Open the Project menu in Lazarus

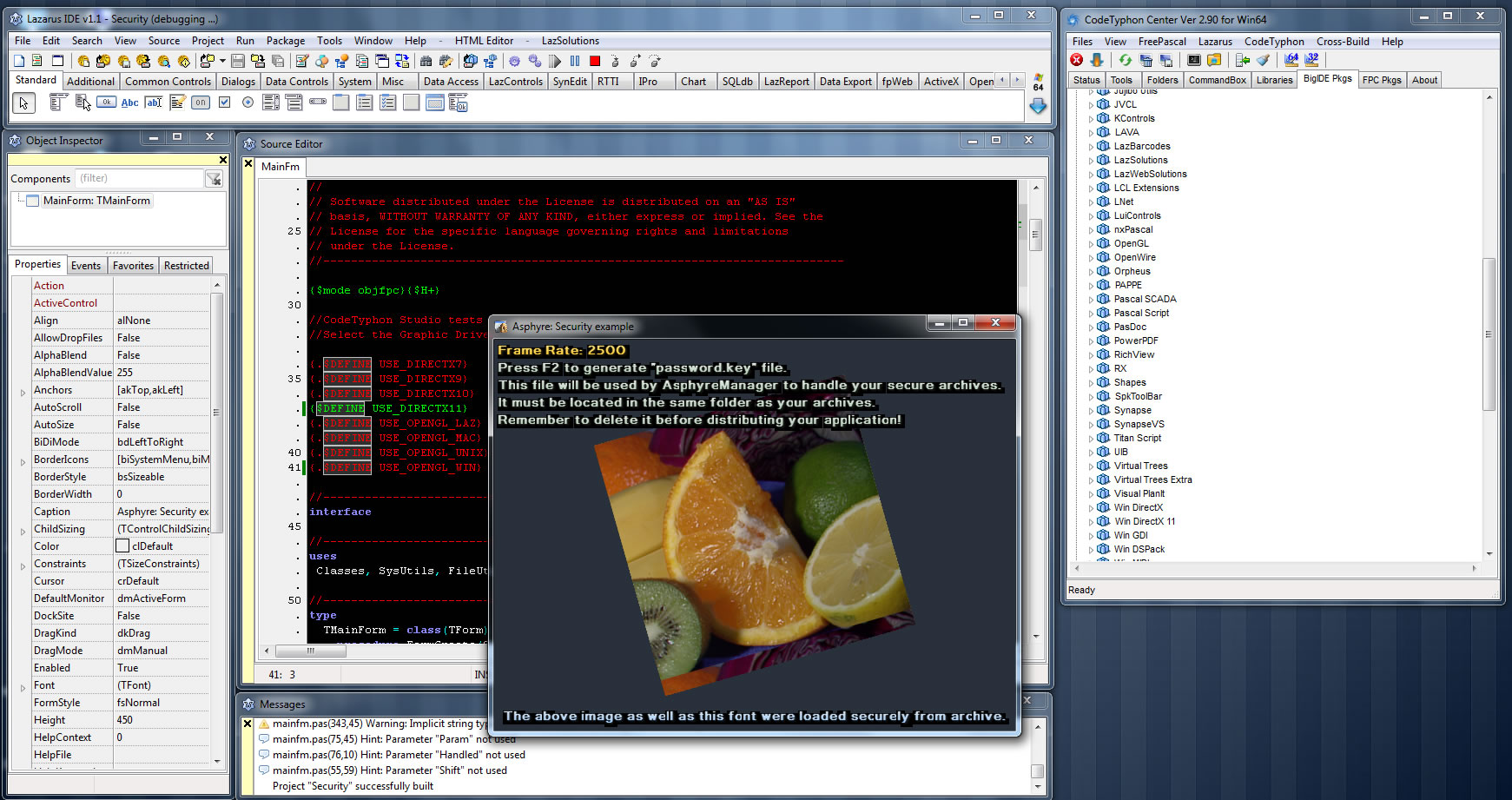pos(208,40)
